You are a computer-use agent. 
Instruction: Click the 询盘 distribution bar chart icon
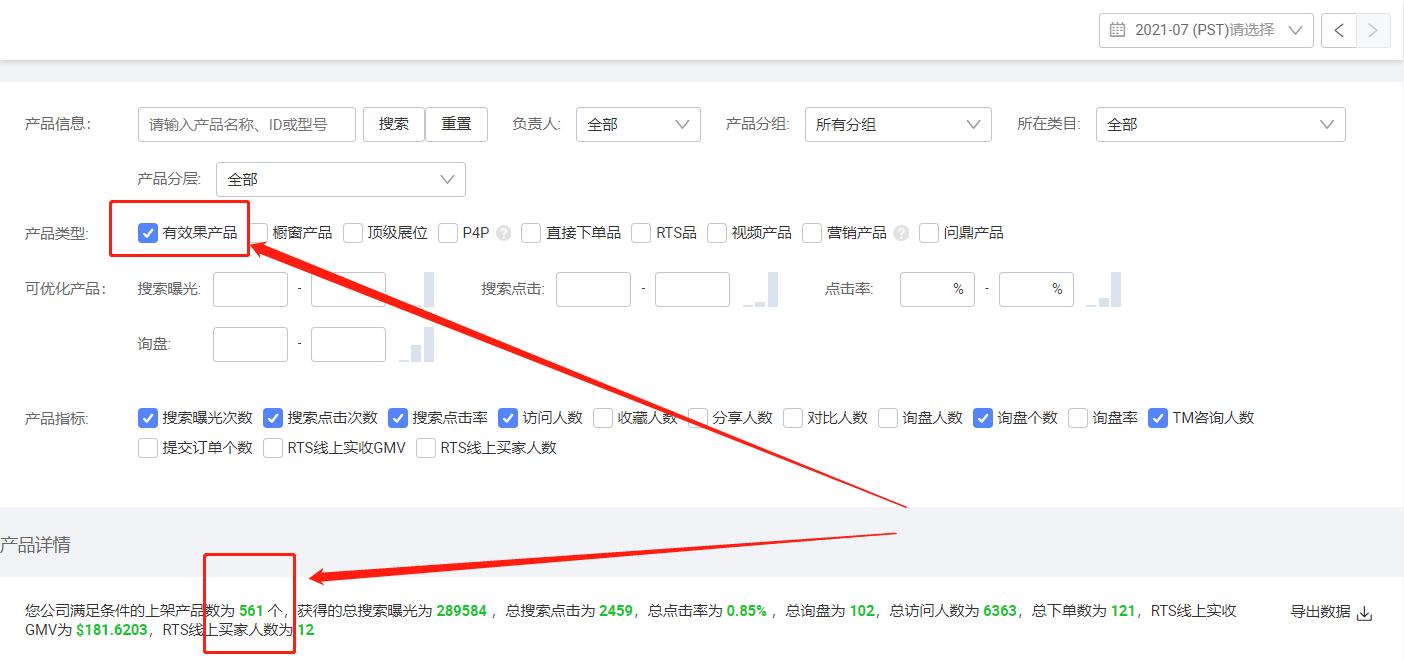click(x=416, y=344)
